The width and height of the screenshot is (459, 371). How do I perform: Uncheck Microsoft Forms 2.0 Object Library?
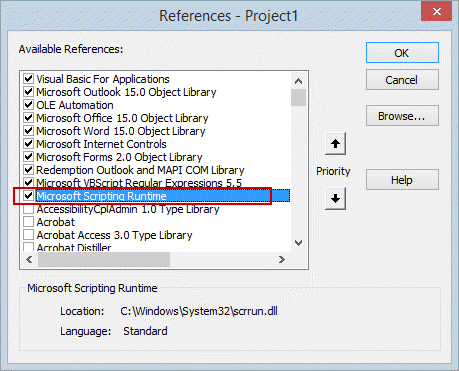click(x=28, y=157)
